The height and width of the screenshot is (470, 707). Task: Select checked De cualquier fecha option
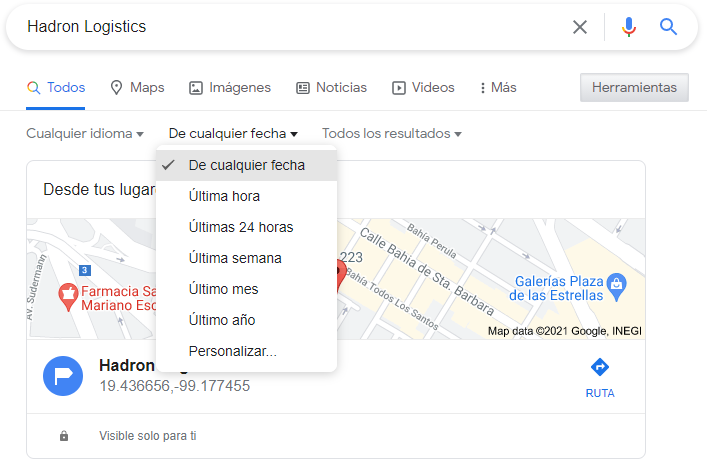click(246, 166)
